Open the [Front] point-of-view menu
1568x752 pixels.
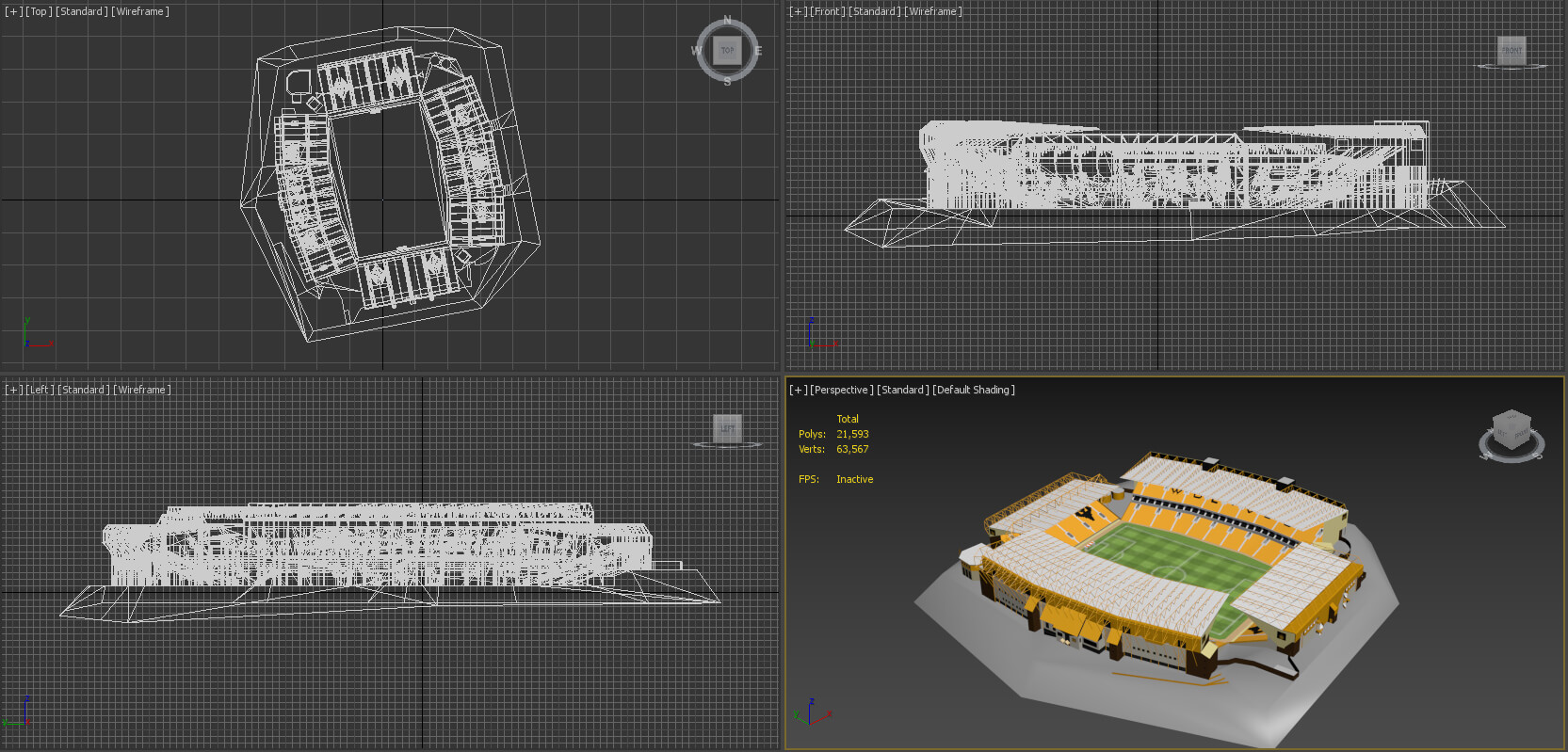[x=828, y=11]
